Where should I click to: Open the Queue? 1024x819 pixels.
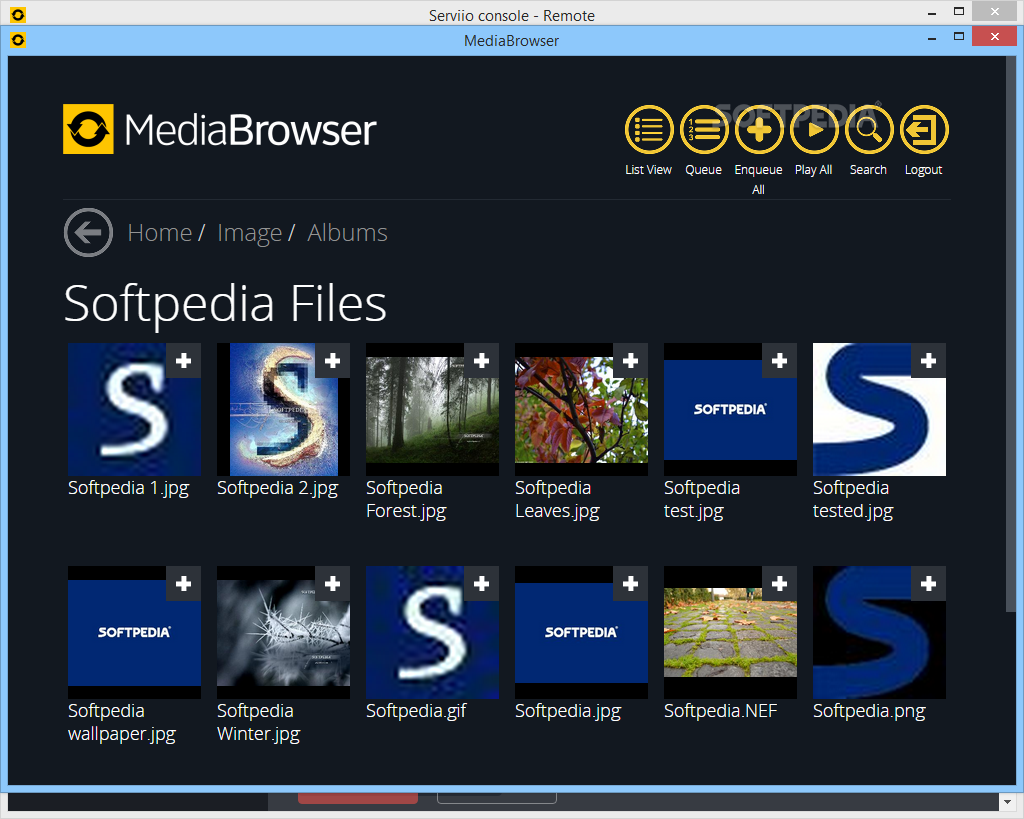[703, 129]
